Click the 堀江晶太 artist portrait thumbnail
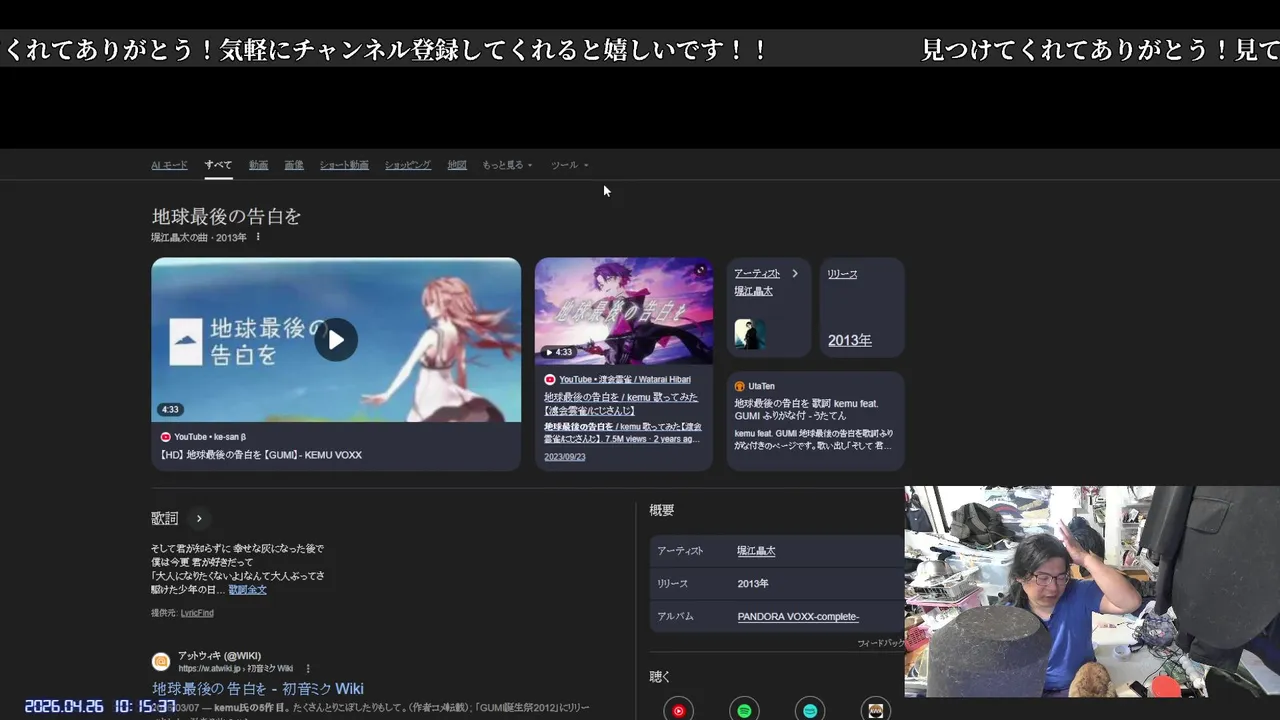This screenshot has width=1280, height=720. [x=750, y=334]
